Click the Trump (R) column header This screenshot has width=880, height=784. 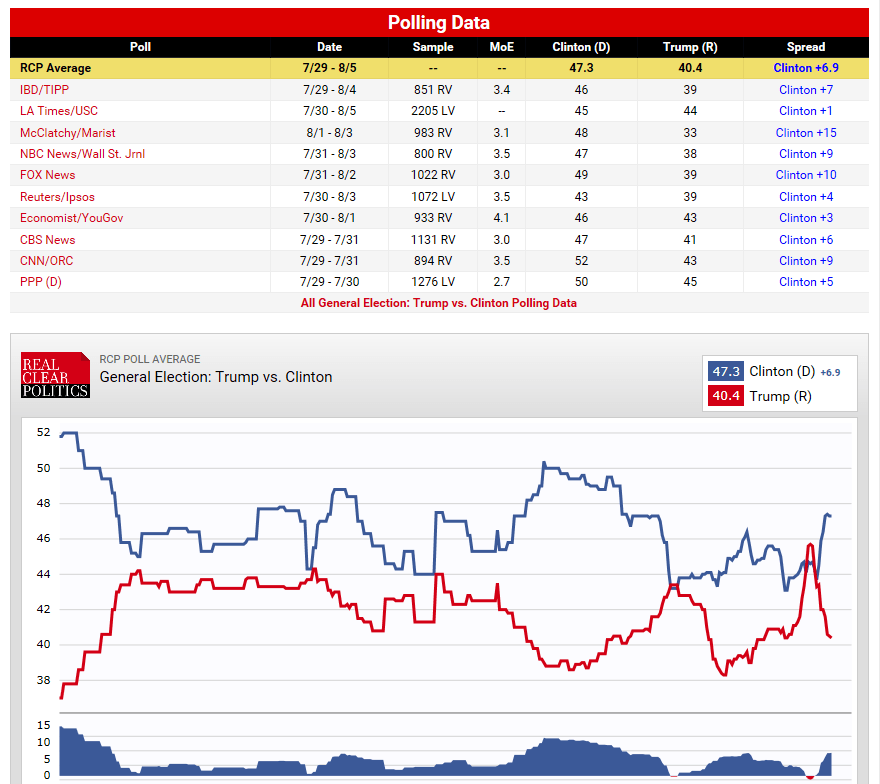click(690, 47)
